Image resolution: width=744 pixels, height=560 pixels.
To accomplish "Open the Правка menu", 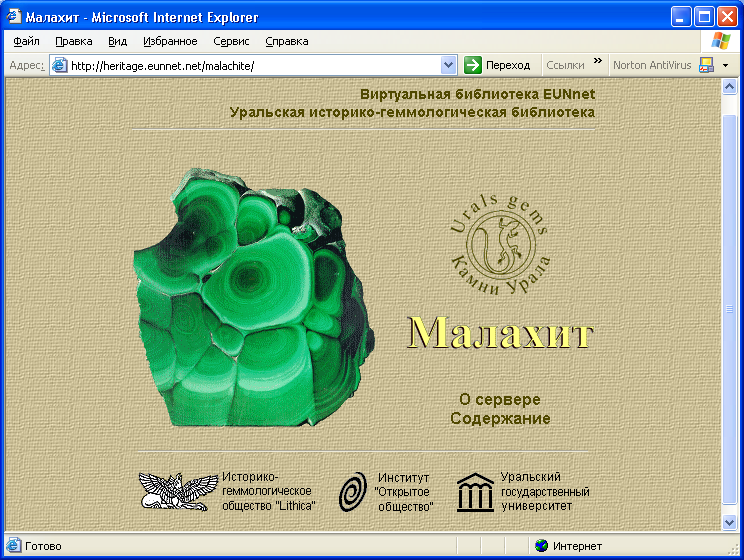I will 74,41.
